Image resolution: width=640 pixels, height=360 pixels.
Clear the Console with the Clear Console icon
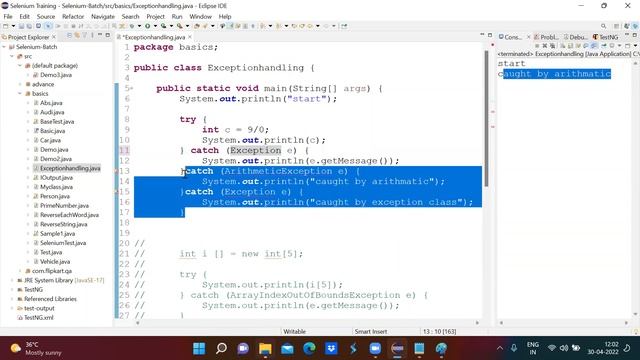point(562,45)
